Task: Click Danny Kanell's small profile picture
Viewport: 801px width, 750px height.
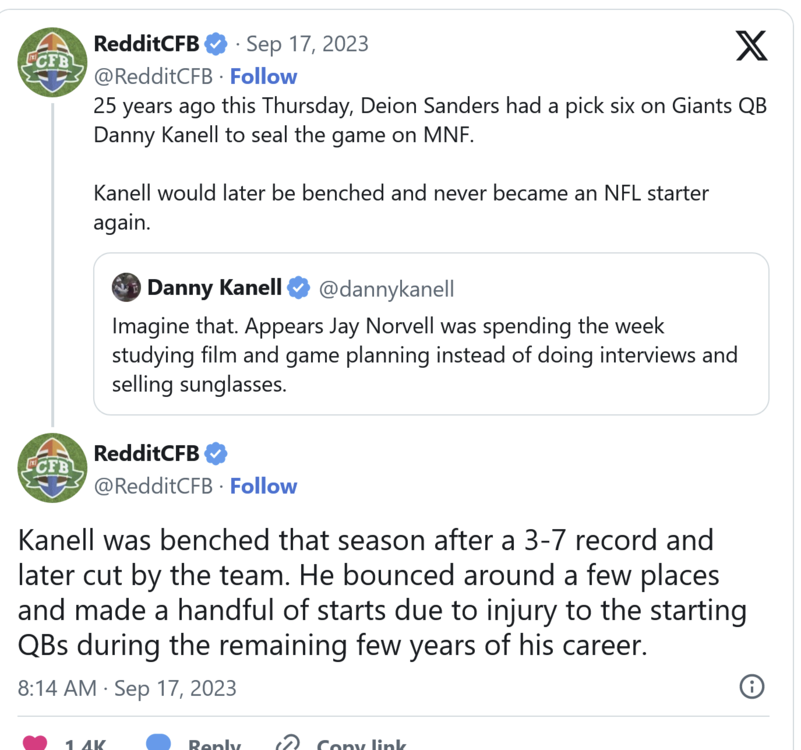Action: [x=126, y=288]
